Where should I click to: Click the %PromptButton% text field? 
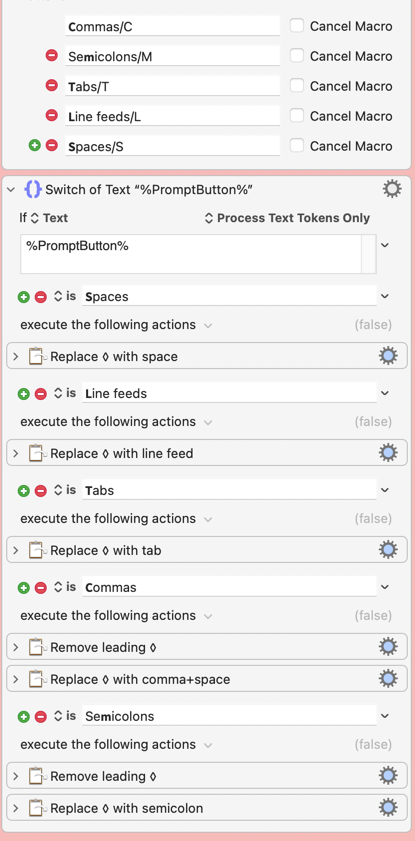click(x=191, y=254)
